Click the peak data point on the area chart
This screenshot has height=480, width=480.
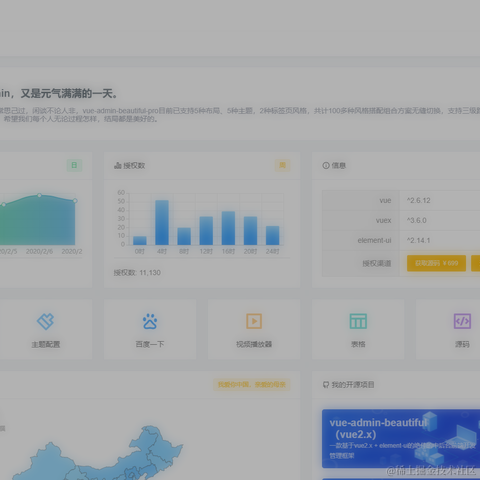(x=39, y=195)
